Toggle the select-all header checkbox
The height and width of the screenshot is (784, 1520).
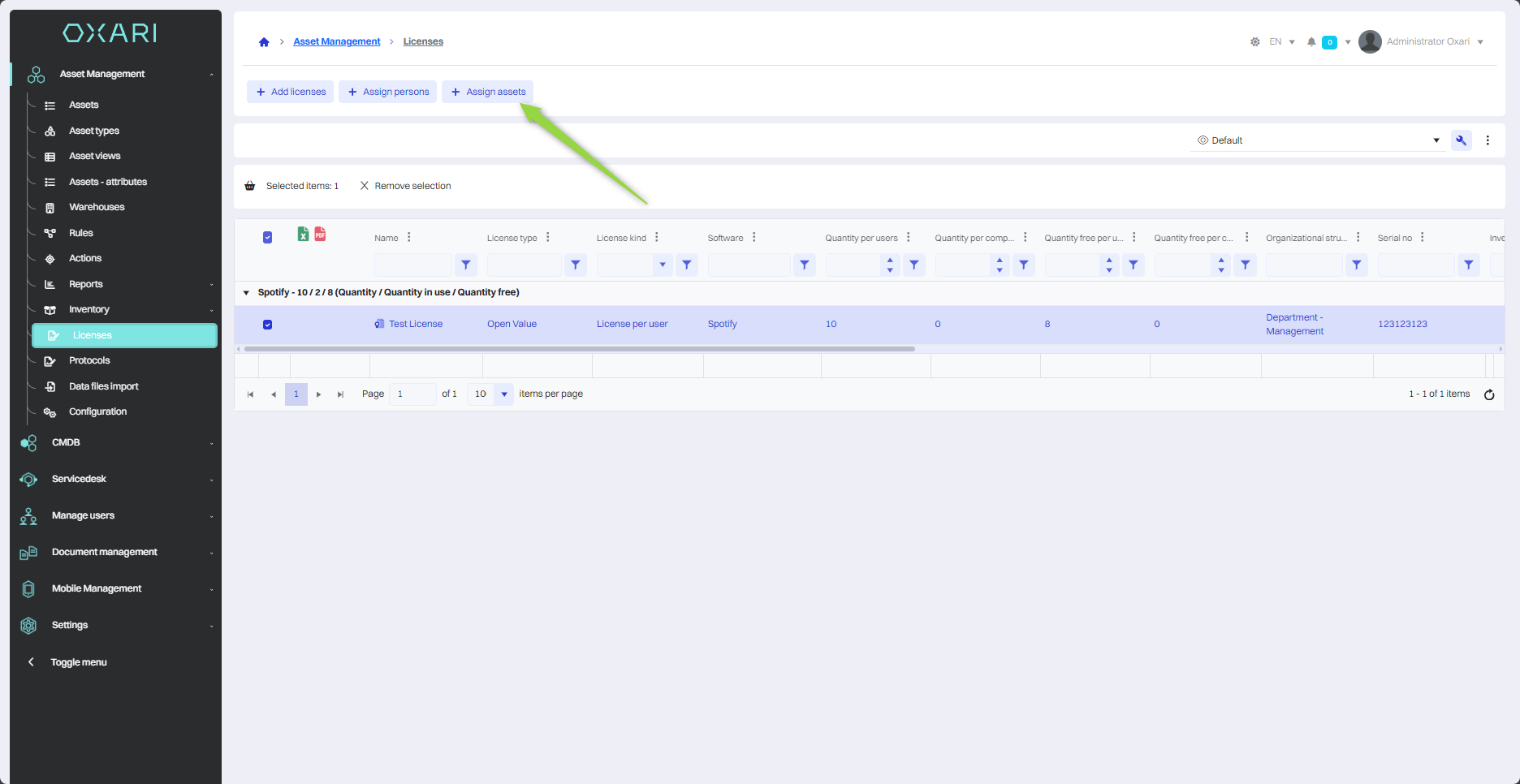pos(267,238)
